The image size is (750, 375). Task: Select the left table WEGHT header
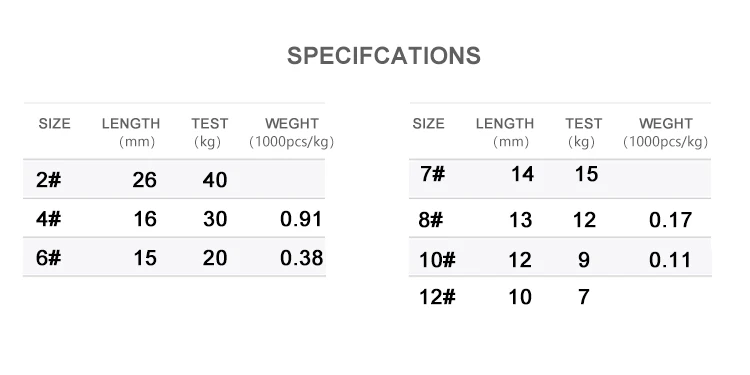tap(292, 123)
